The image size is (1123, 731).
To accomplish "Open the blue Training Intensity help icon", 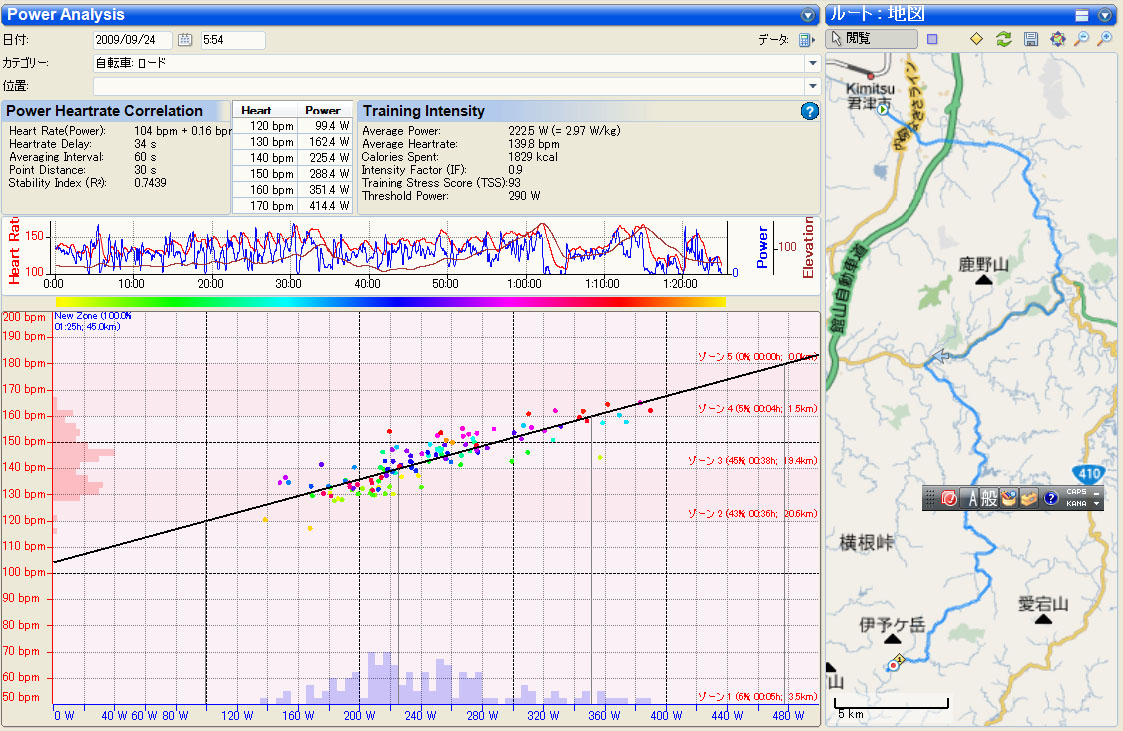I will (x=810, y=111).
